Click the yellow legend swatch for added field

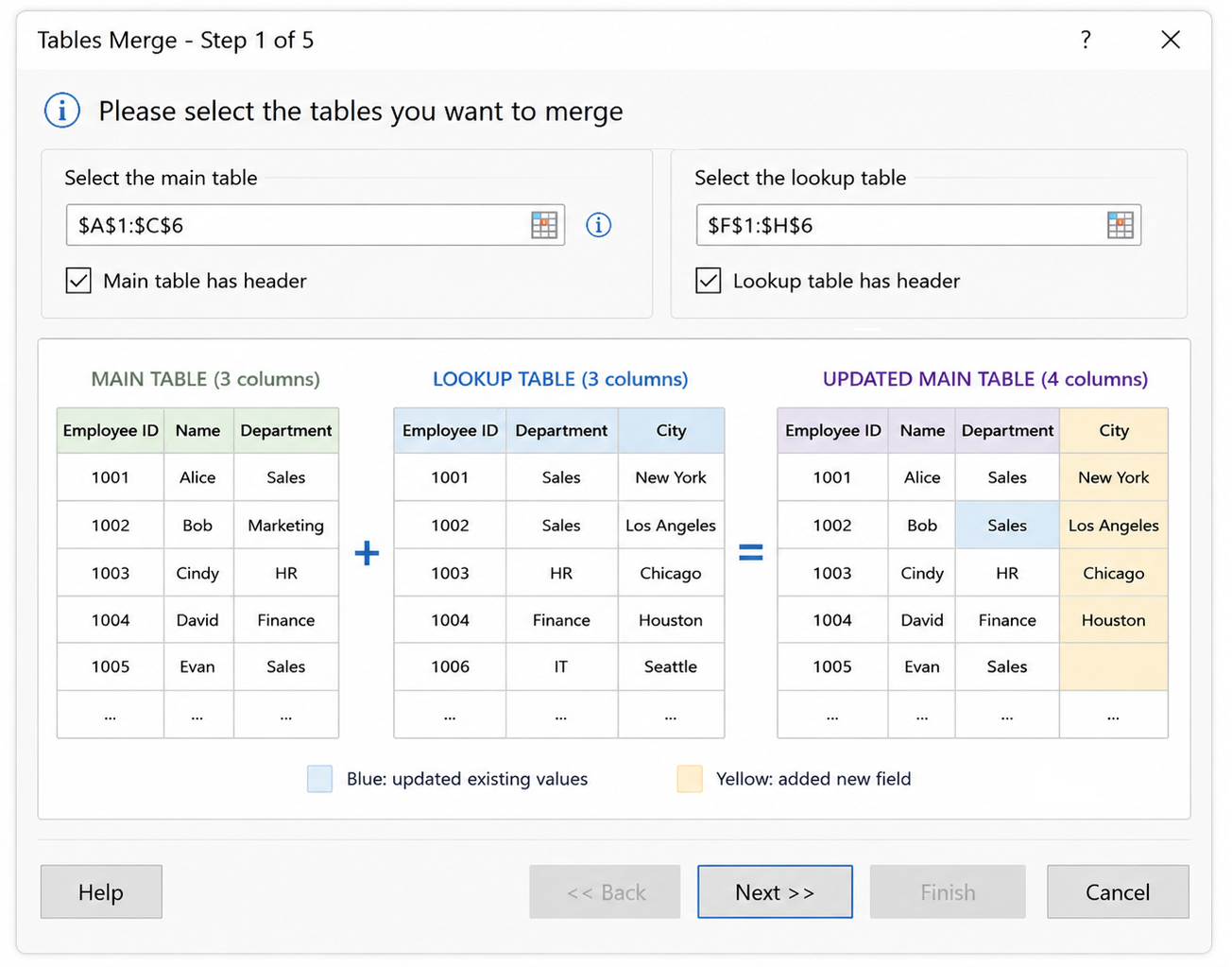pos(690,779)
